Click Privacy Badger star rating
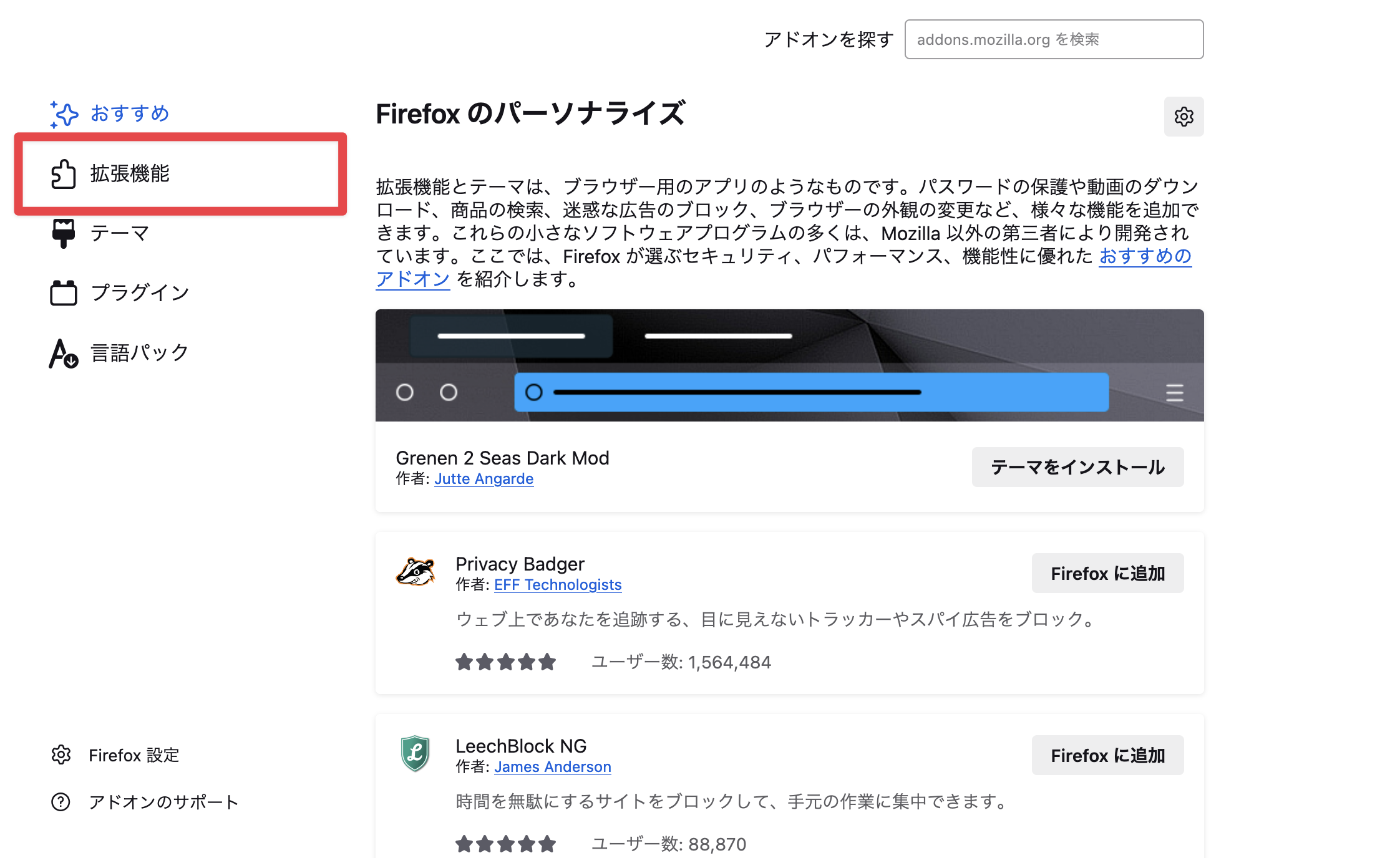1400x858 pixels. (505, 662)
